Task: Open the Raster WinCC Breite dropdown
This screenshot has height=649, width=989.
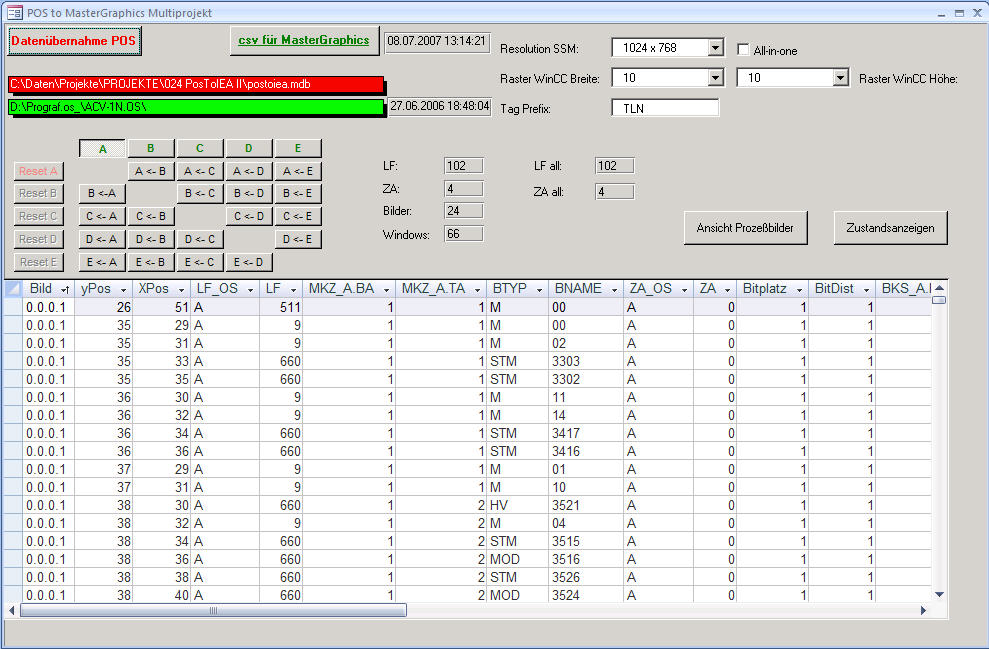Action: (714, 78)
